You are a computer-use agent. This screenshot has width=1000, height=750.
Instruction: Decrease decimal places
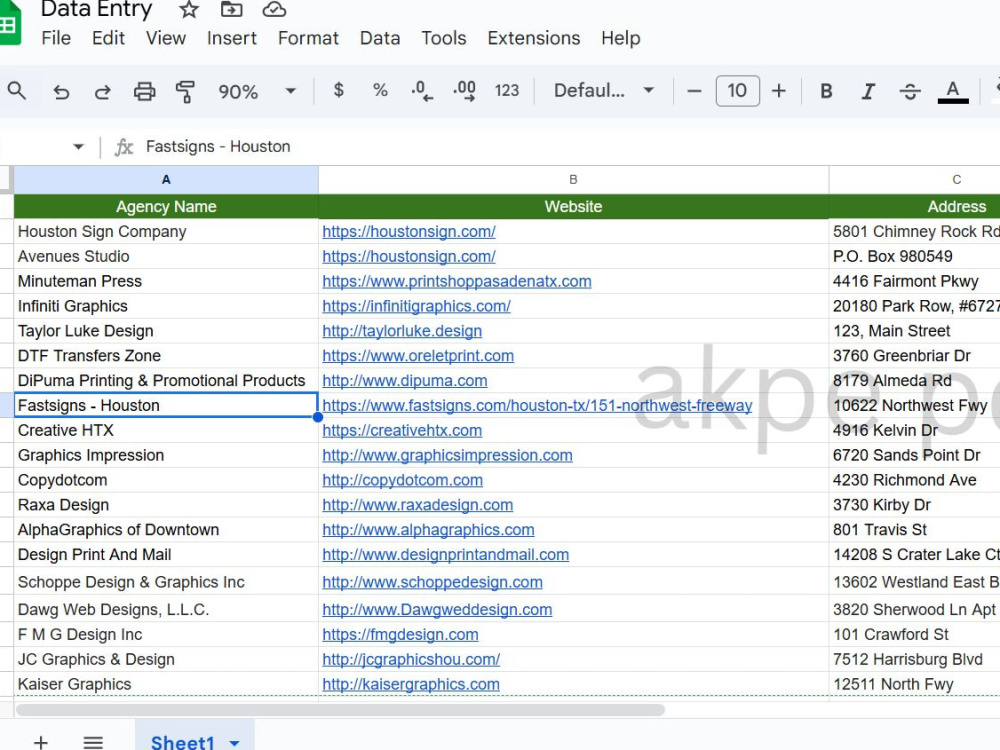pyautogui.click(x=422, y=91)
